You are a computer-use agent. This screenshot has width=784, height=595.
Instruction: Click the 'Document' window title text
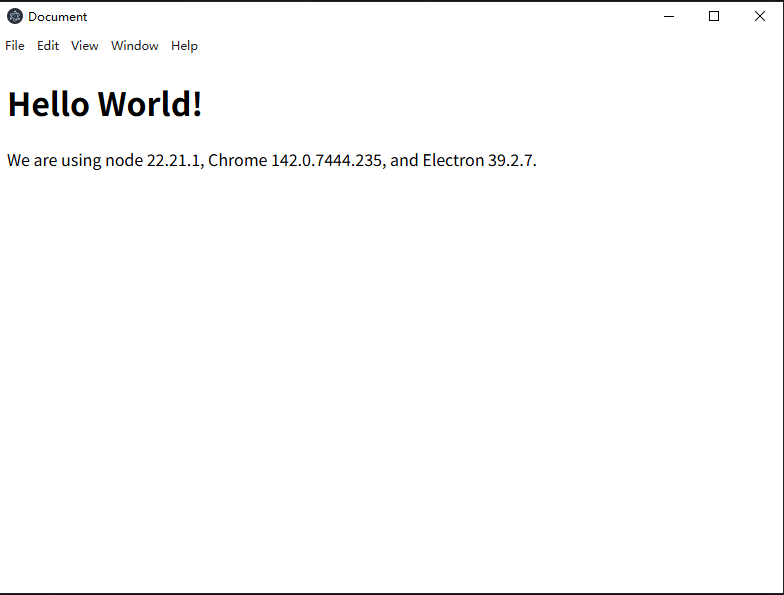58,16
